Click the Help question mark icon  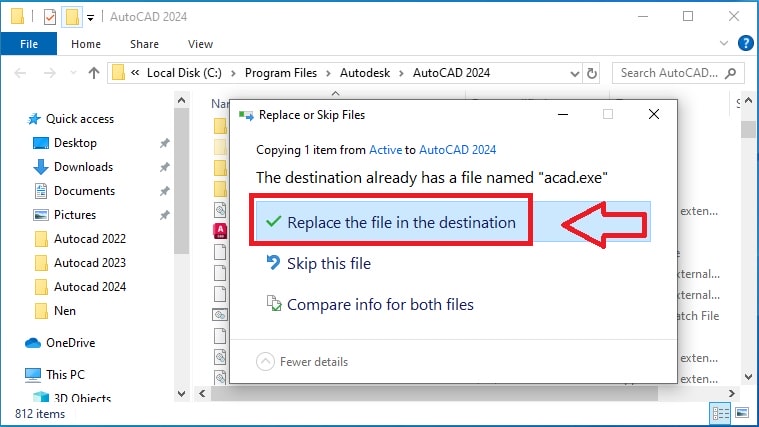coord(745,44)
